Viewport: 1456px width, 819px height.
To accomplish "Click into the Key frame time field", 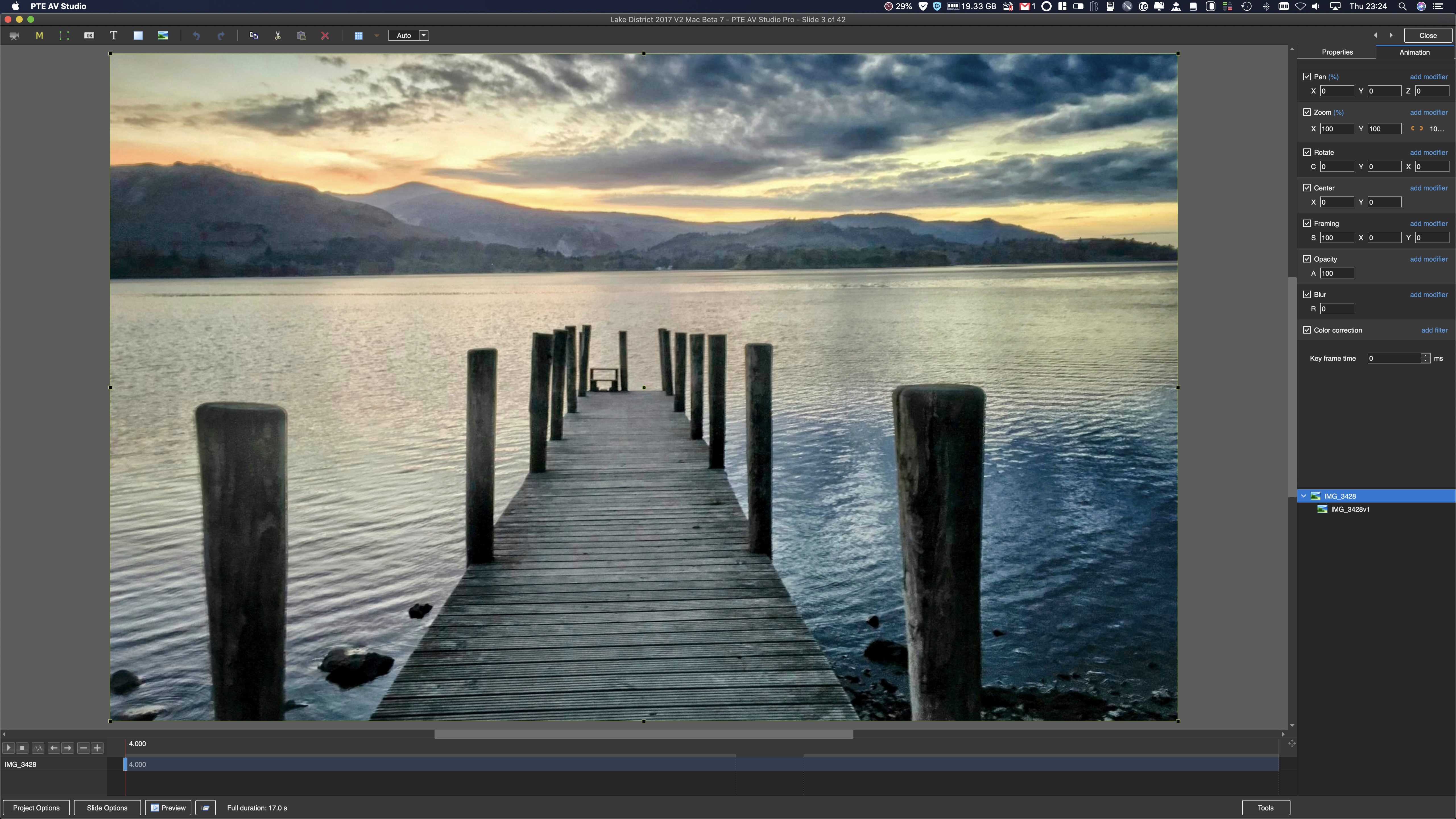I will click(x=1394, y=358).
